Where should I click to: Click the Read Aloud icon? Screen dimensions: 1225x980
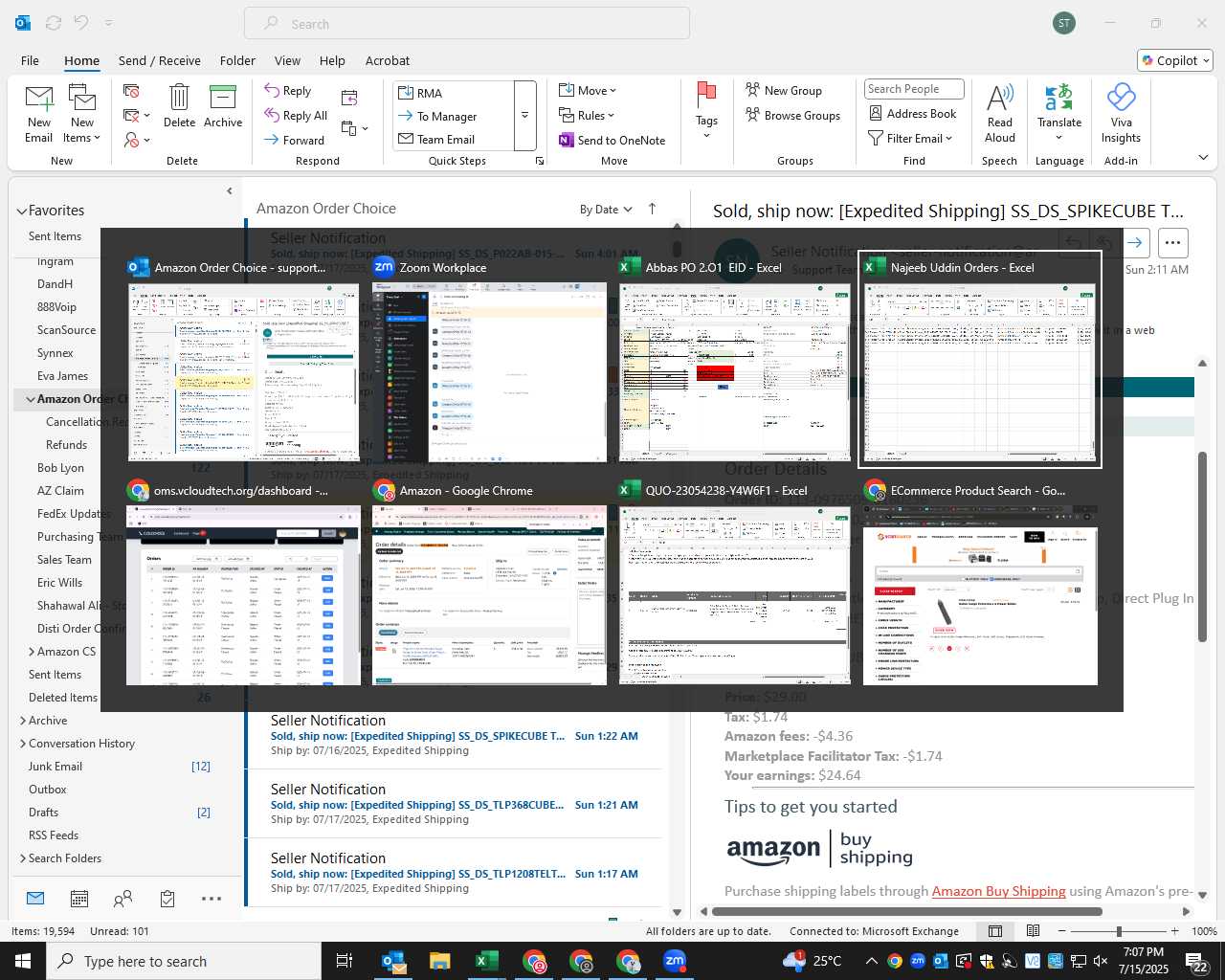click(x=1000, y=98)
